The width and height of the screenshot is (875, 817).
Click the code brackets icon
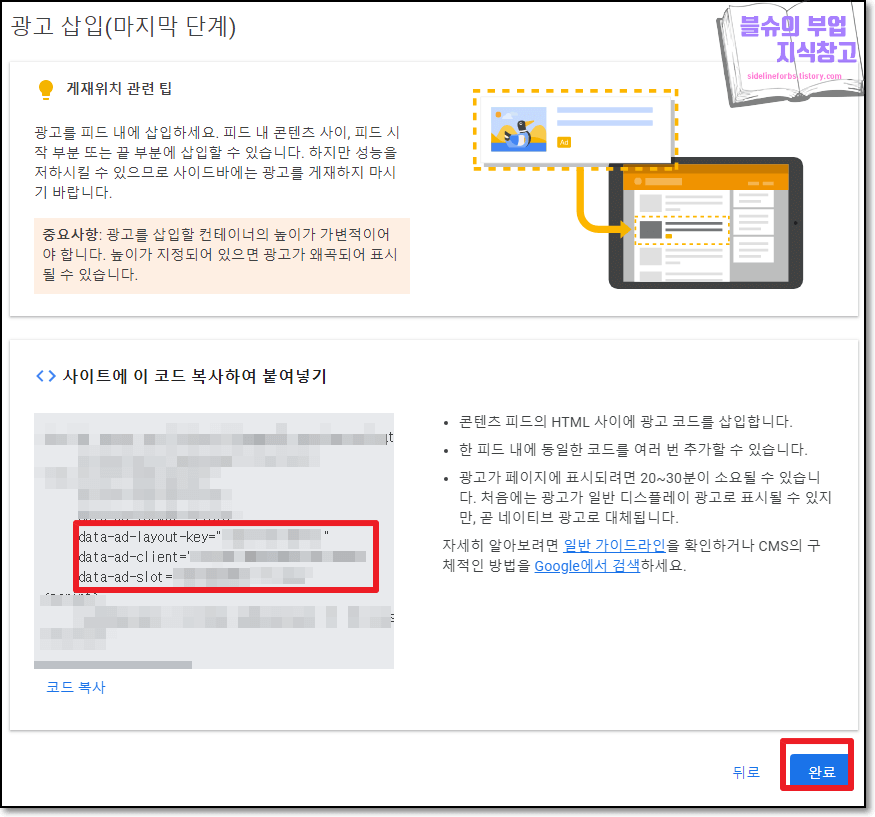point(46,376)
